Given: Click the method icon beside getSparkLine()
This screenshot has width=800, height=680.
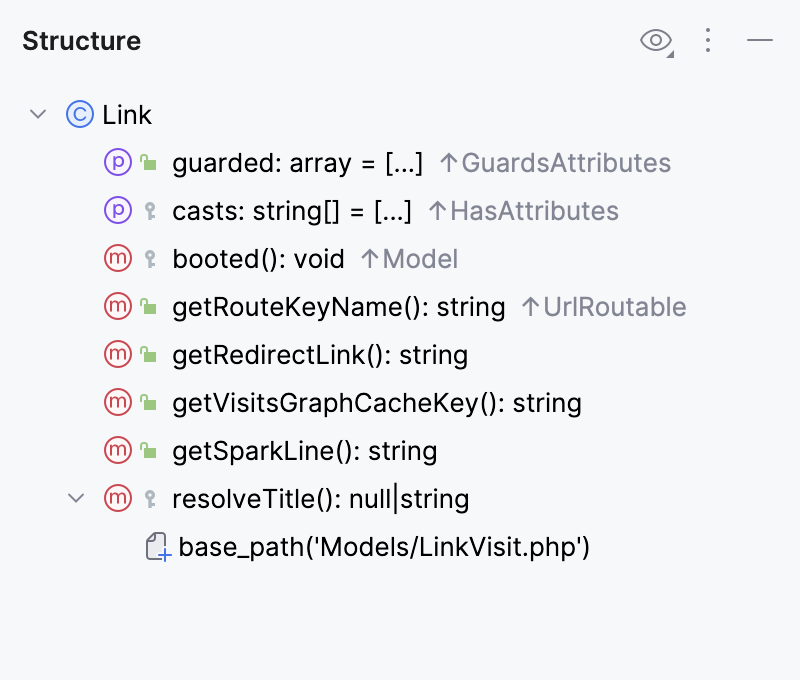Looking at the screenshot, I should (117, 450).
